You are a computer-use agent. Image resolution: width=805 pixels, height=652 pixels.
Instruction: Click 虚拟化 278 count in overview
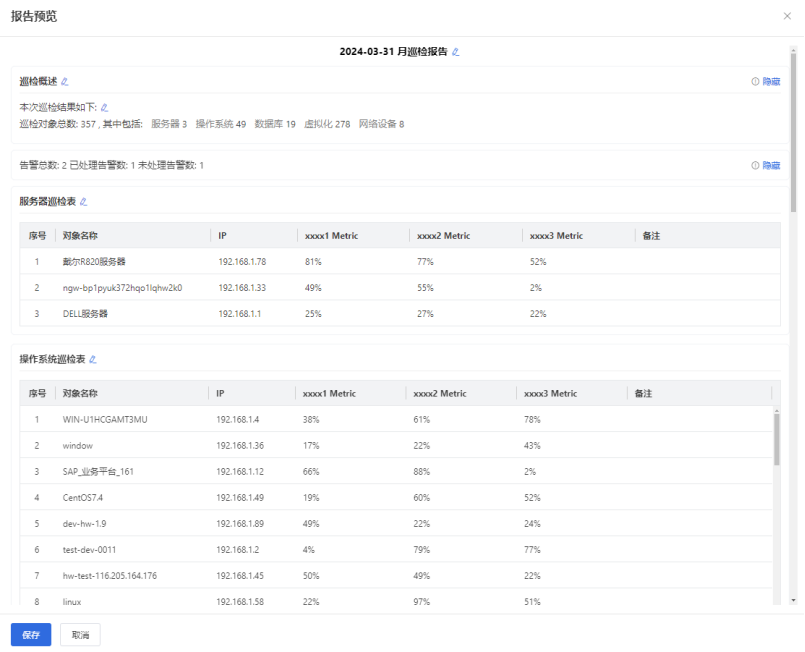(327, 124)
